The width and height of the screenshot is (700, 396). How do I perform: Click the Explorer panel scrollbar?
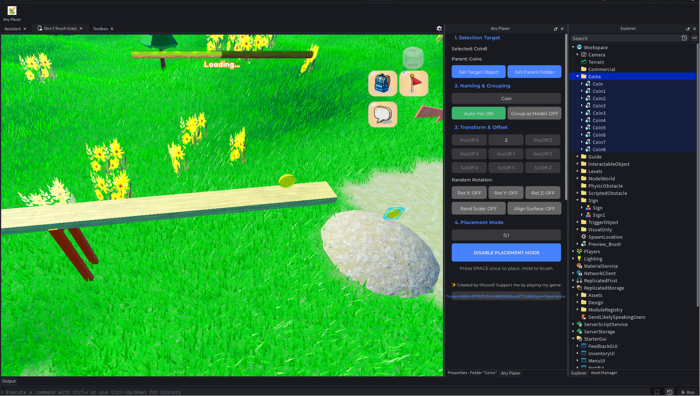(x=698, y=174)
